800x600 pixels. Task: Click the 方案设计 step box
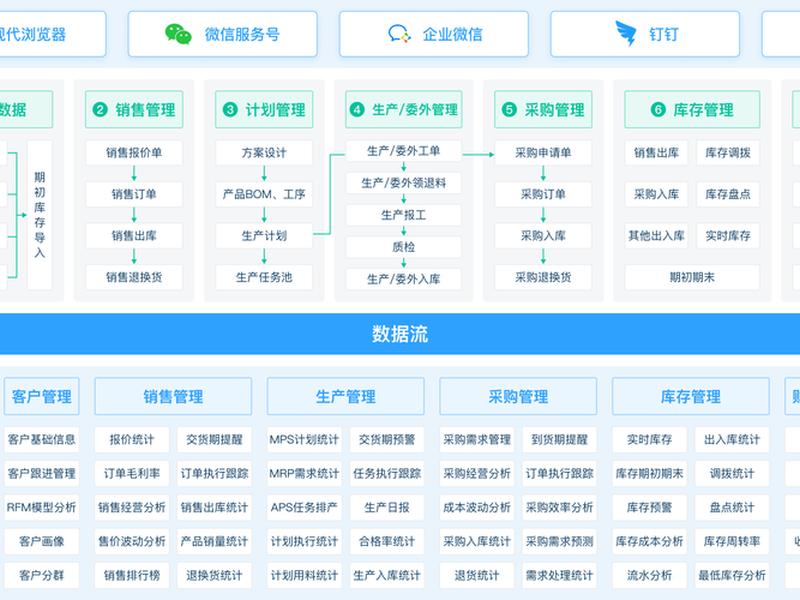[264, 153]
